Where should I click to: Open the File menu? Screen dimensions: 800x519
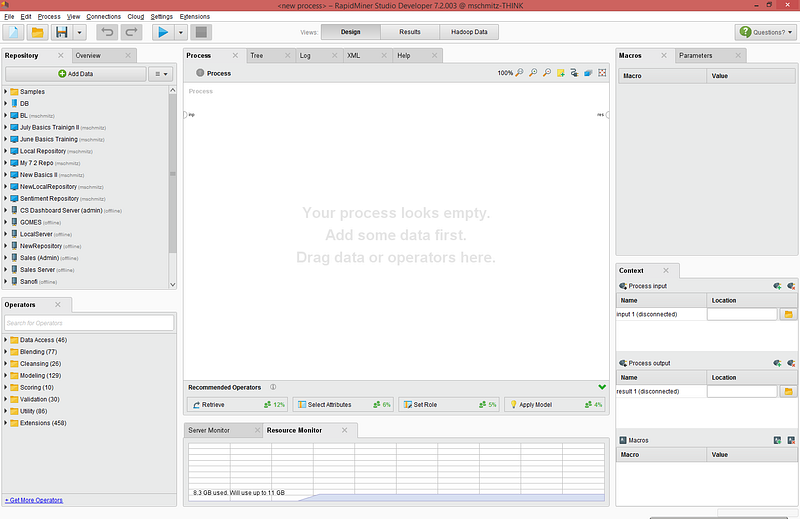click(9, 16)
